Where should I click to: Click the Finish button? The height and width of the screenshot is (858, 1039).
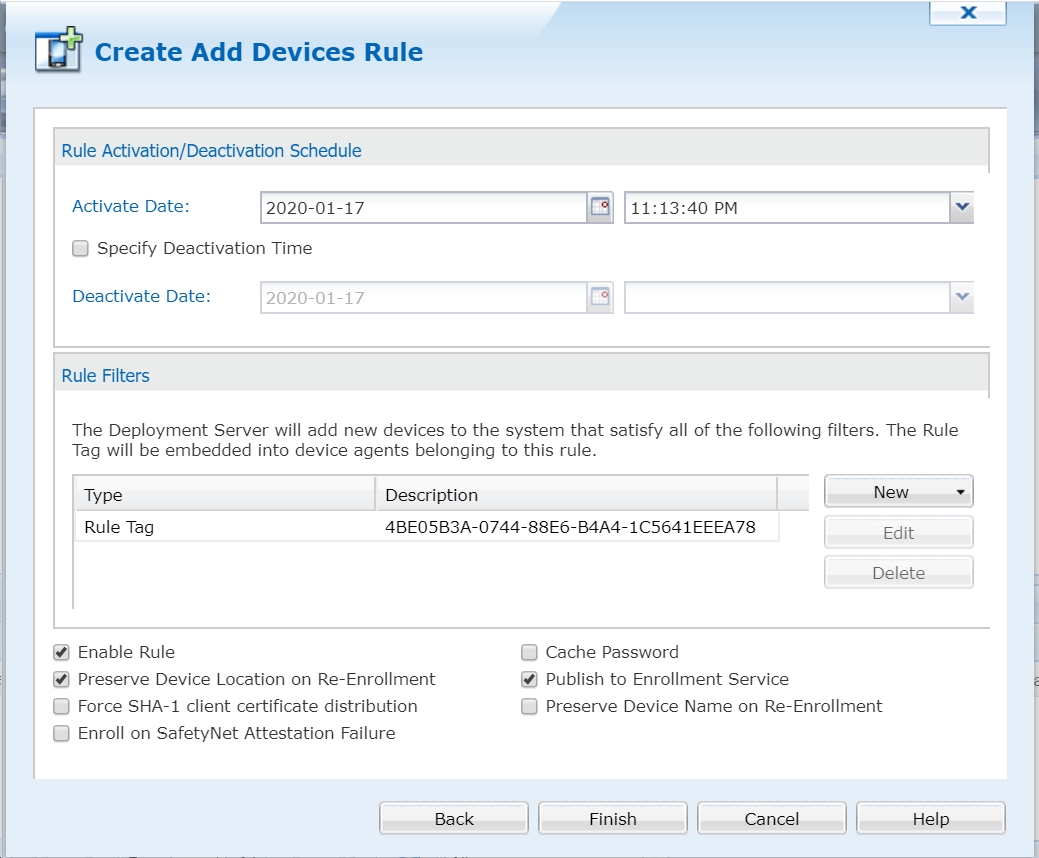(x=612, y=819)
